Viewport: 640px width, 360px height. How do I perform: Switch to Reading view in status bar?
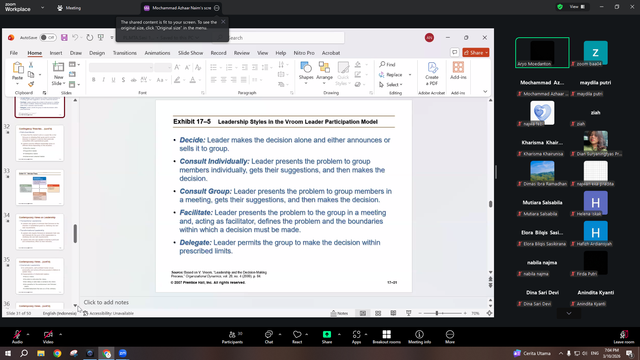pyautogui.click(x=393, y=313)
